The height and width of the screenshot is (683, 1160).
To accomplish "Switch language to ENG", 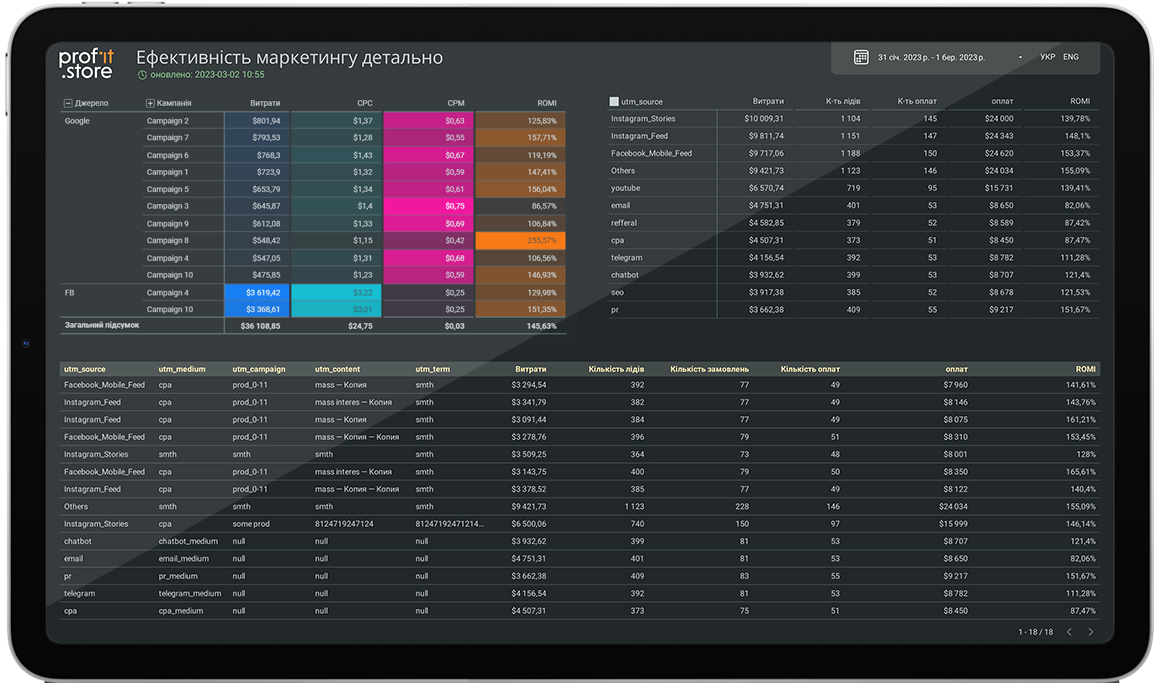I will tap(1071, 57).
